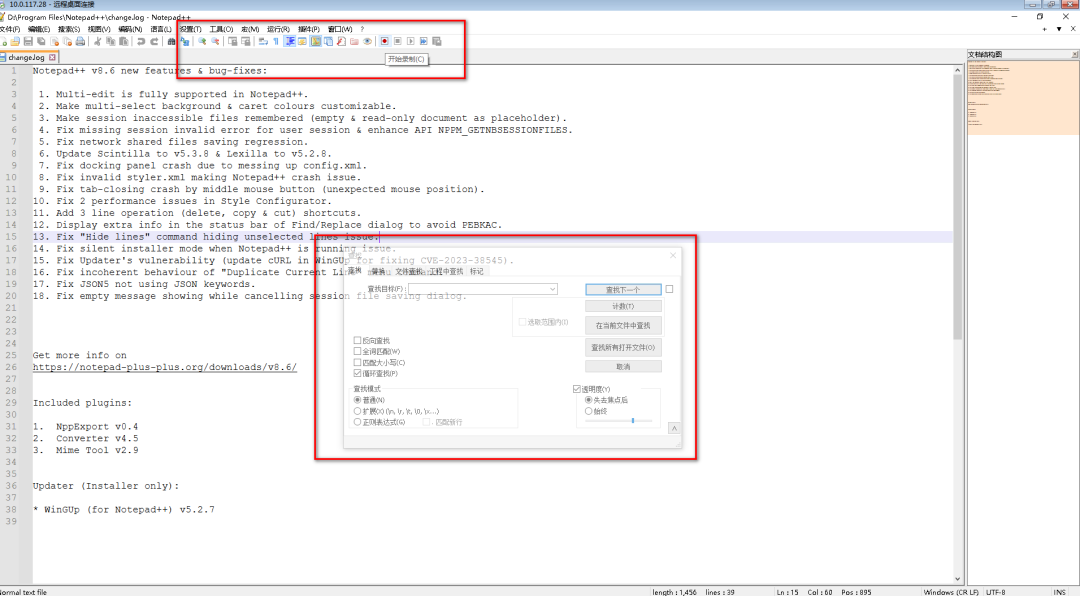1080x596 pixels.
Task: Click the Cut scissors toolbar icon
Action: pos(98,41)
